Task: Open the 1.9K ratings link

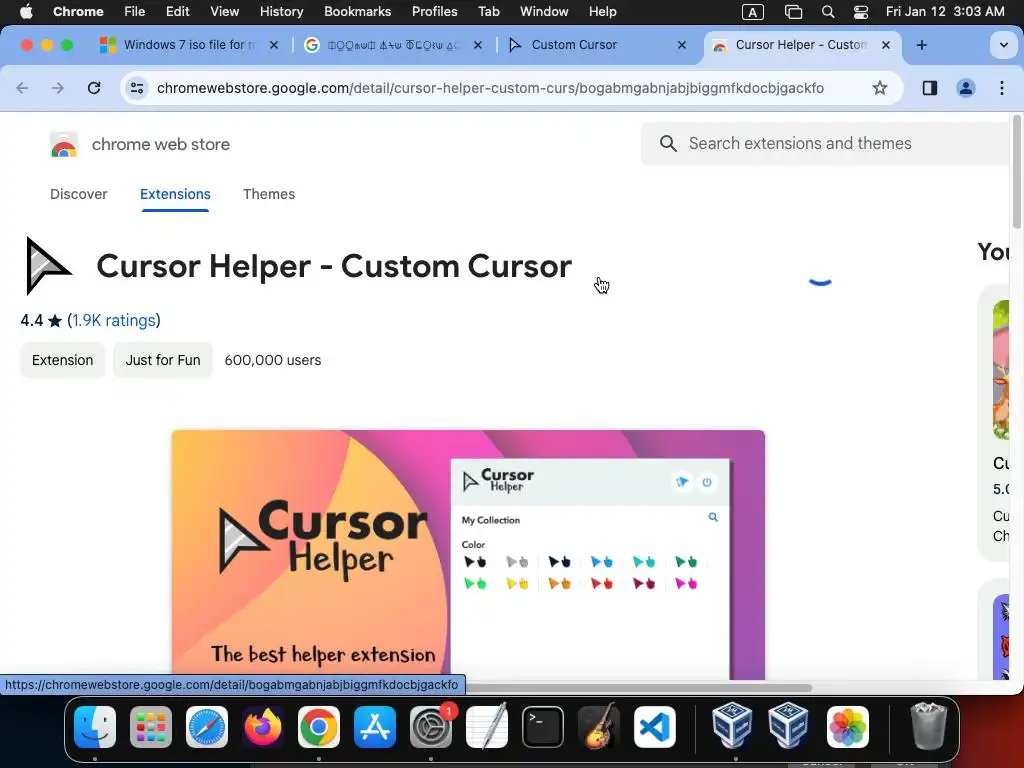Action: point(114,320)
